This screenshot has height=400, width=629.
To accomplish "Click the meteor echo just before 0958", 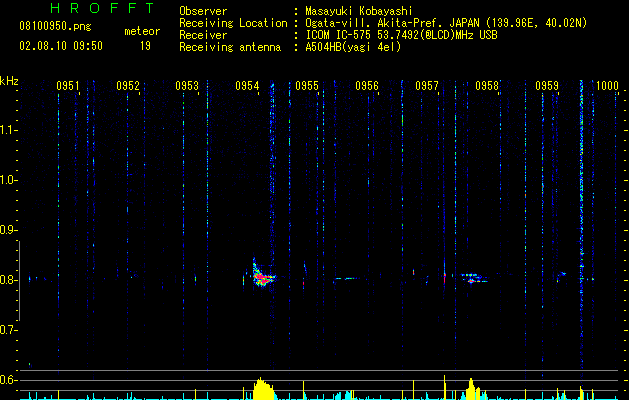I will (473, 278).
